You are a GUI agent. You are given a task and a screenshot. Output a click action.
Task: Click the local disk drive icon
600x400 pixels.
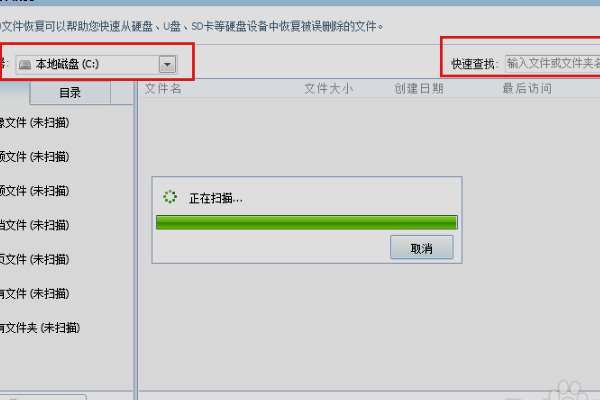25,64
